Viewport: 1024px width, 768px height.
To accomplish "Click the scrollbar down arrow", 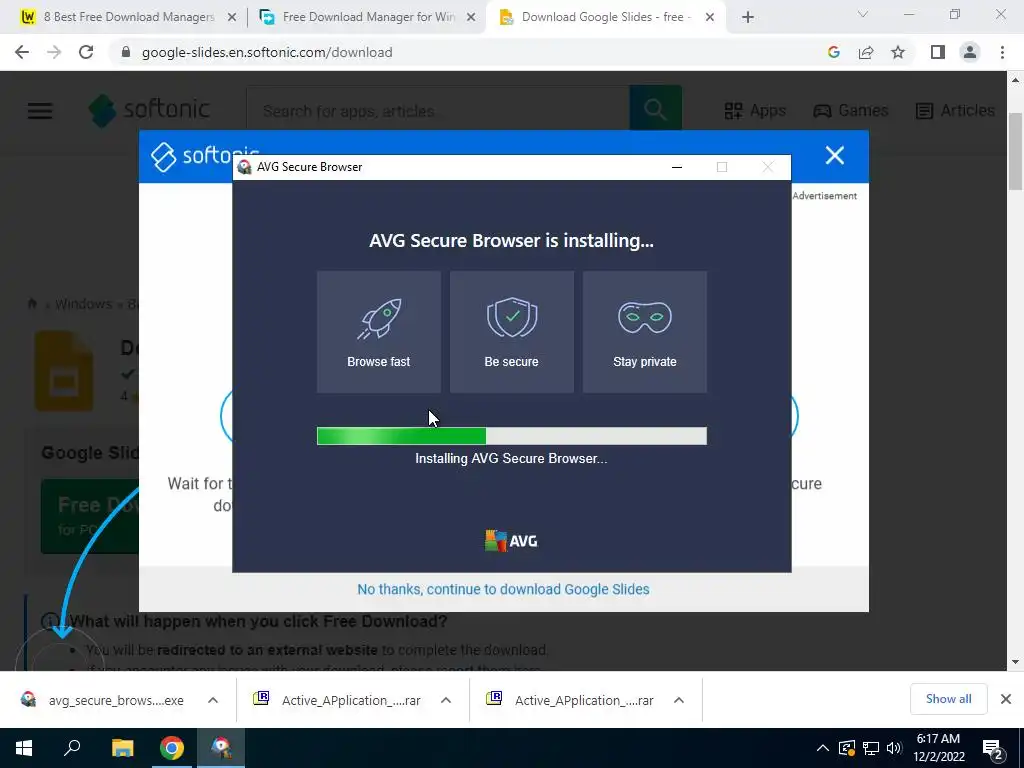I will (x=1016, y=662).
